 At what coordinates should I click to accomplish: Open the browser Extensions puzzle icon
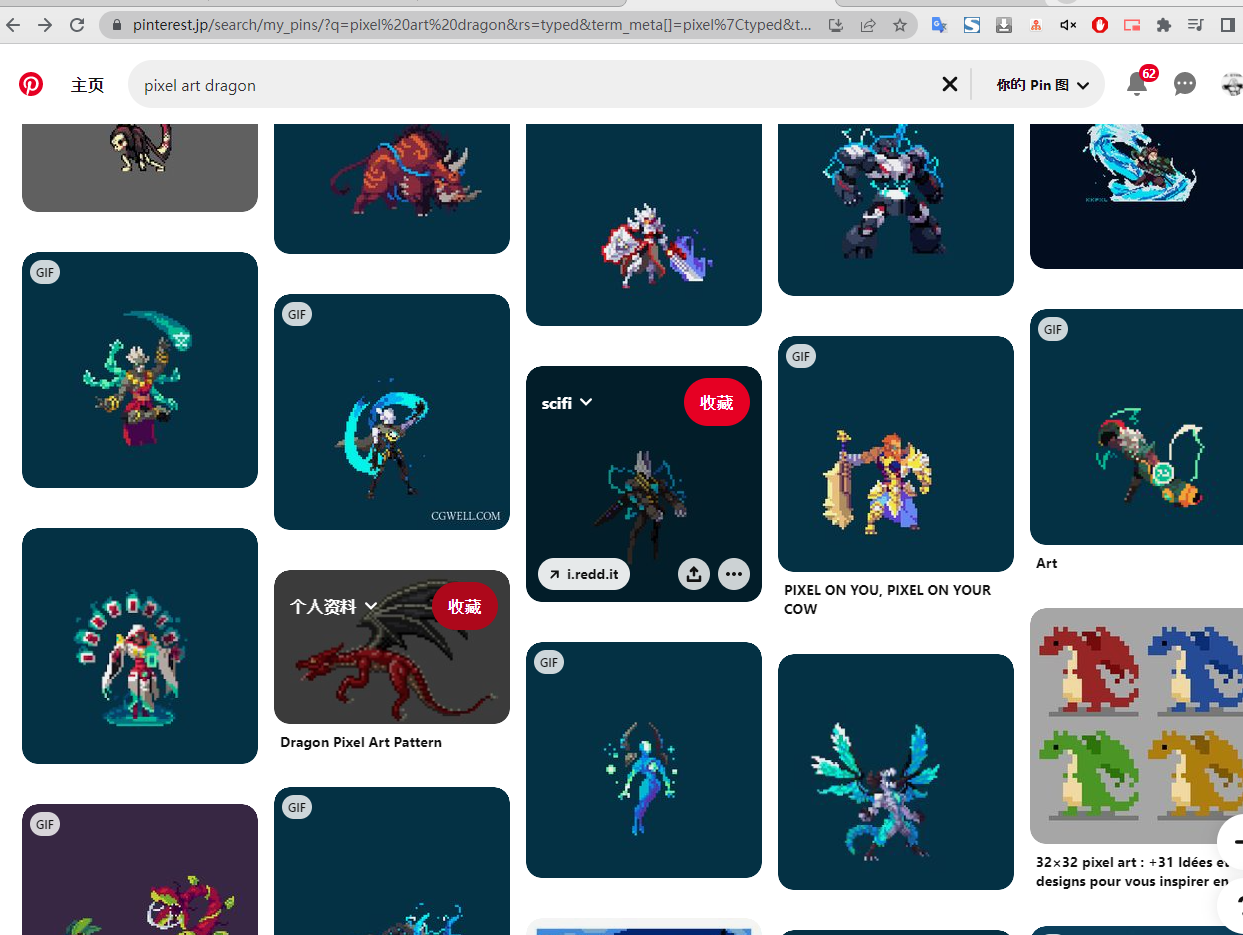click(1163, 25)
